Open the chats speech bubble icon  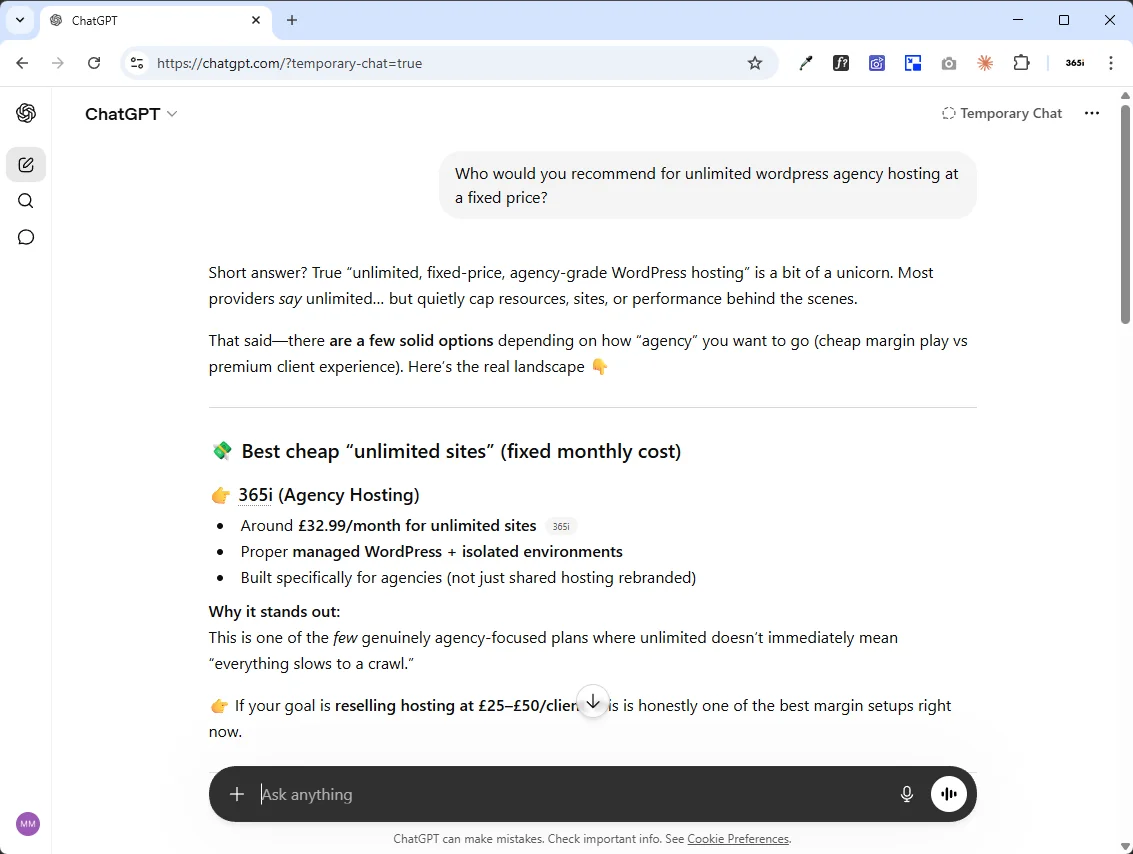[26, 237]
